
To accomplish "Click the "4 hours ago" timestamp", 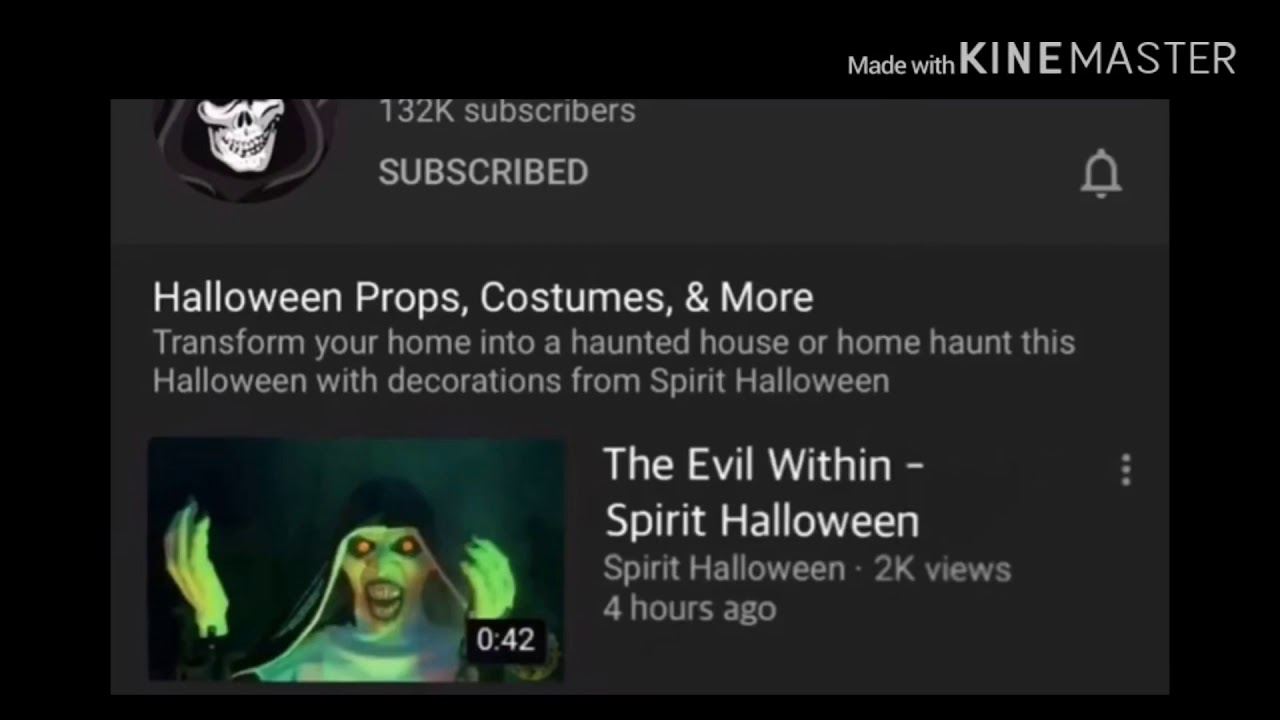I will (690, 609).
